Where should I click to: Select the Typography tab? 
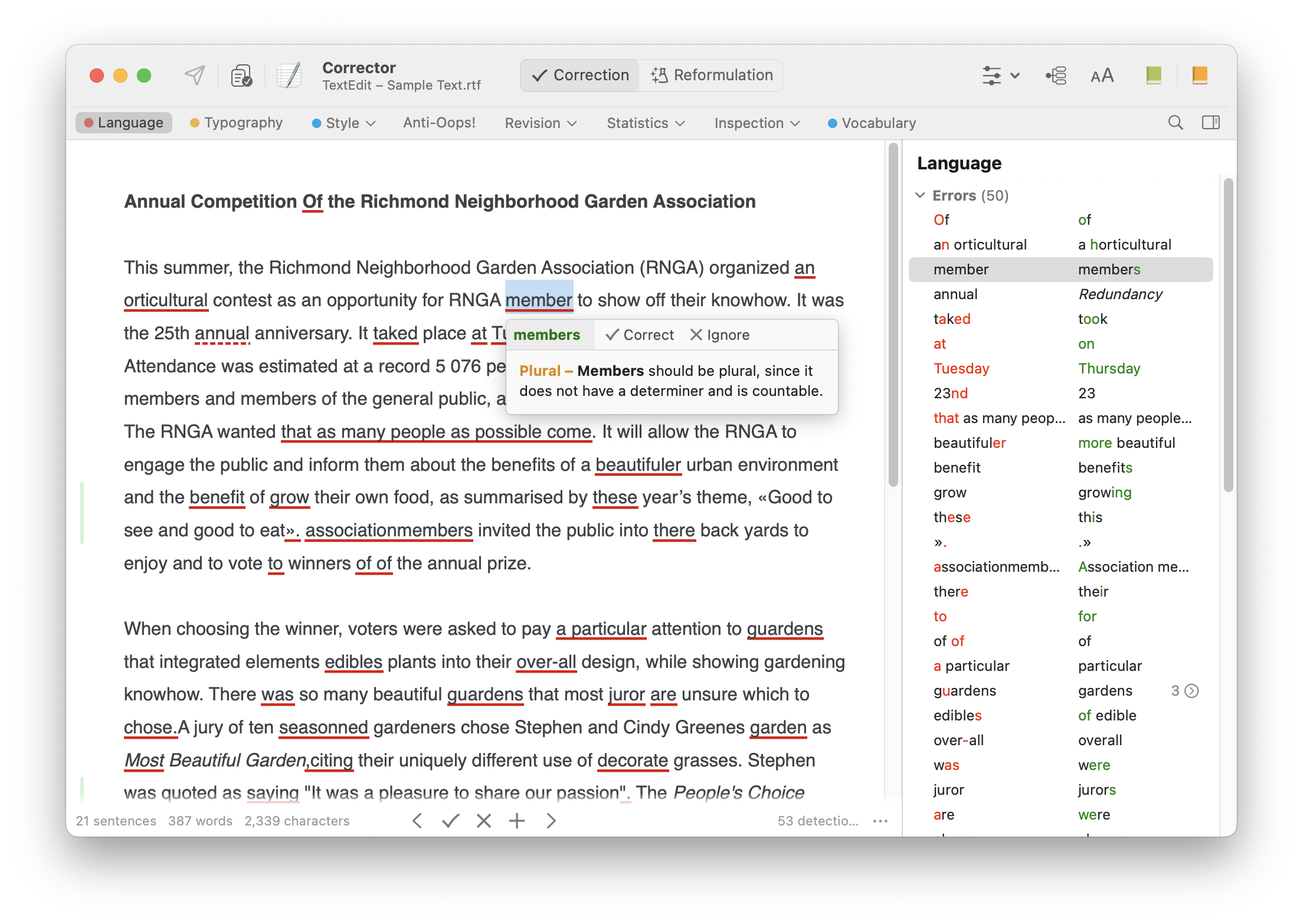point(236,123)
